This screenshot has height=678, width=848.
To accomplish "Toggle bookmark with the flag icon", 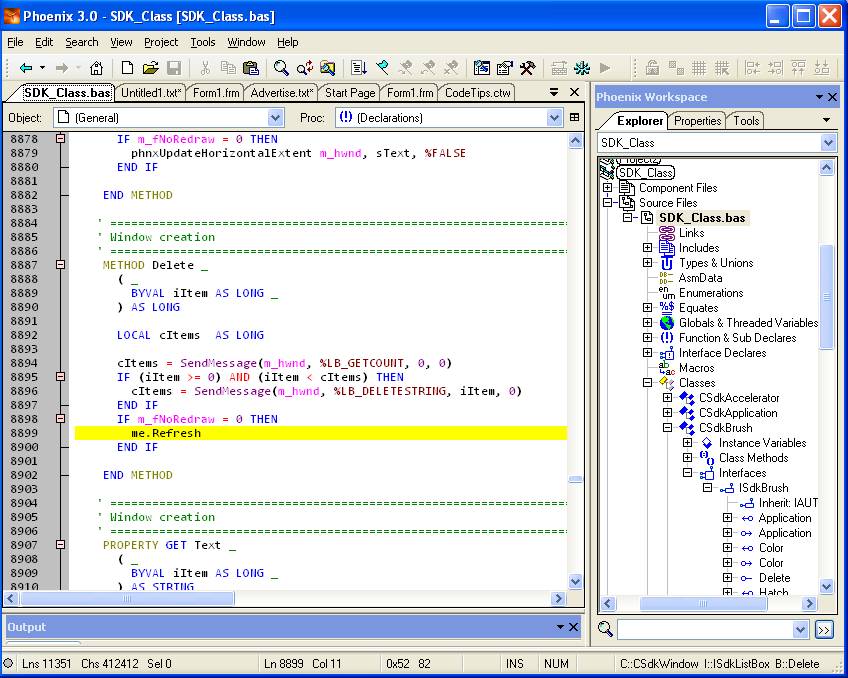I will pos(382,68).
